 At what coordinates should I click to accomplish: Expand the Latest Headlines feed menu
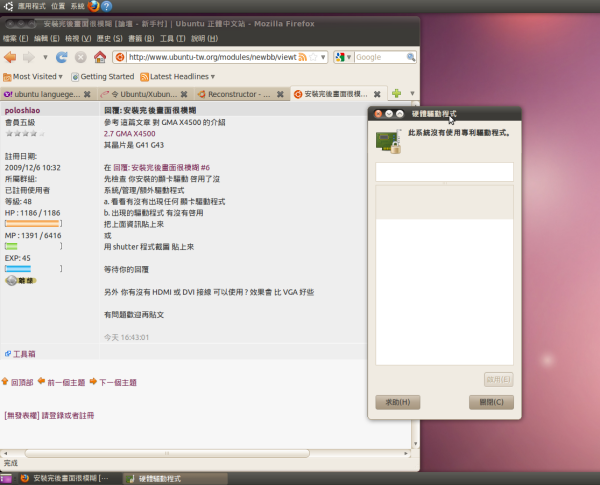coord(178,77)
